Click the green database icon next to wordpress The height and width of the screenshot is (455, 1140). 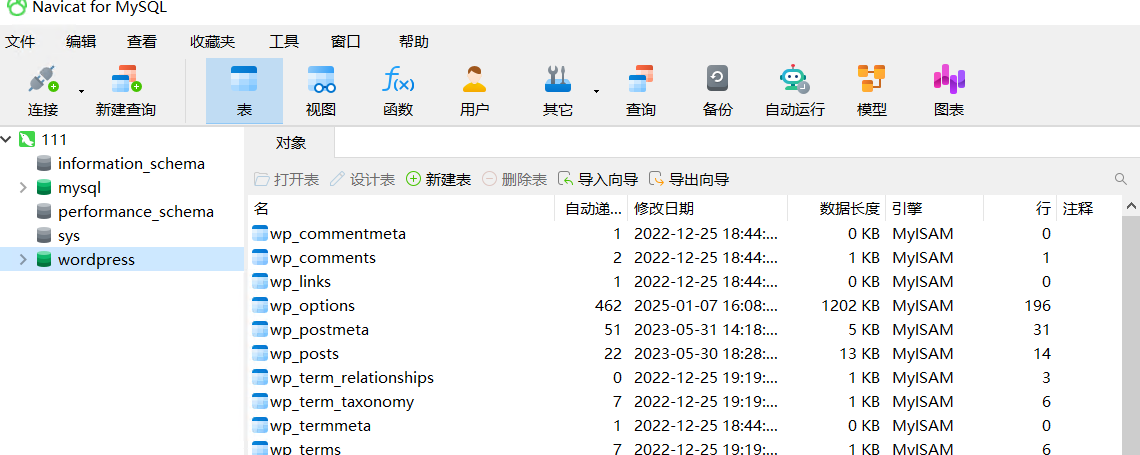click(x=44, y=259)
